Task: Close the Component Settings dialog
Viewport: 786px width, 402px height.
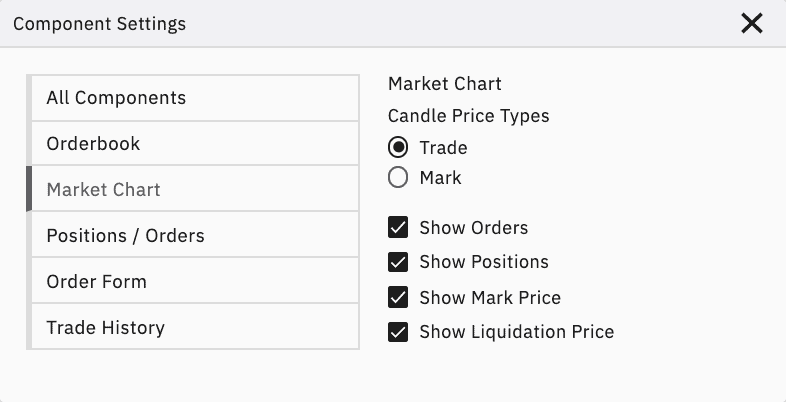Action: coord(752,23)
